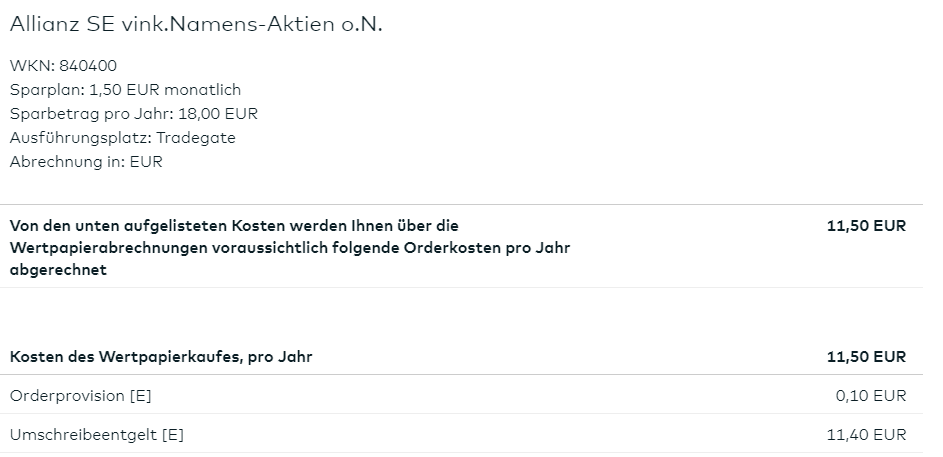Click Sparbetrag pro Jahr 18,00 EUR line
The image size is (943, 457).
[134, 114]
